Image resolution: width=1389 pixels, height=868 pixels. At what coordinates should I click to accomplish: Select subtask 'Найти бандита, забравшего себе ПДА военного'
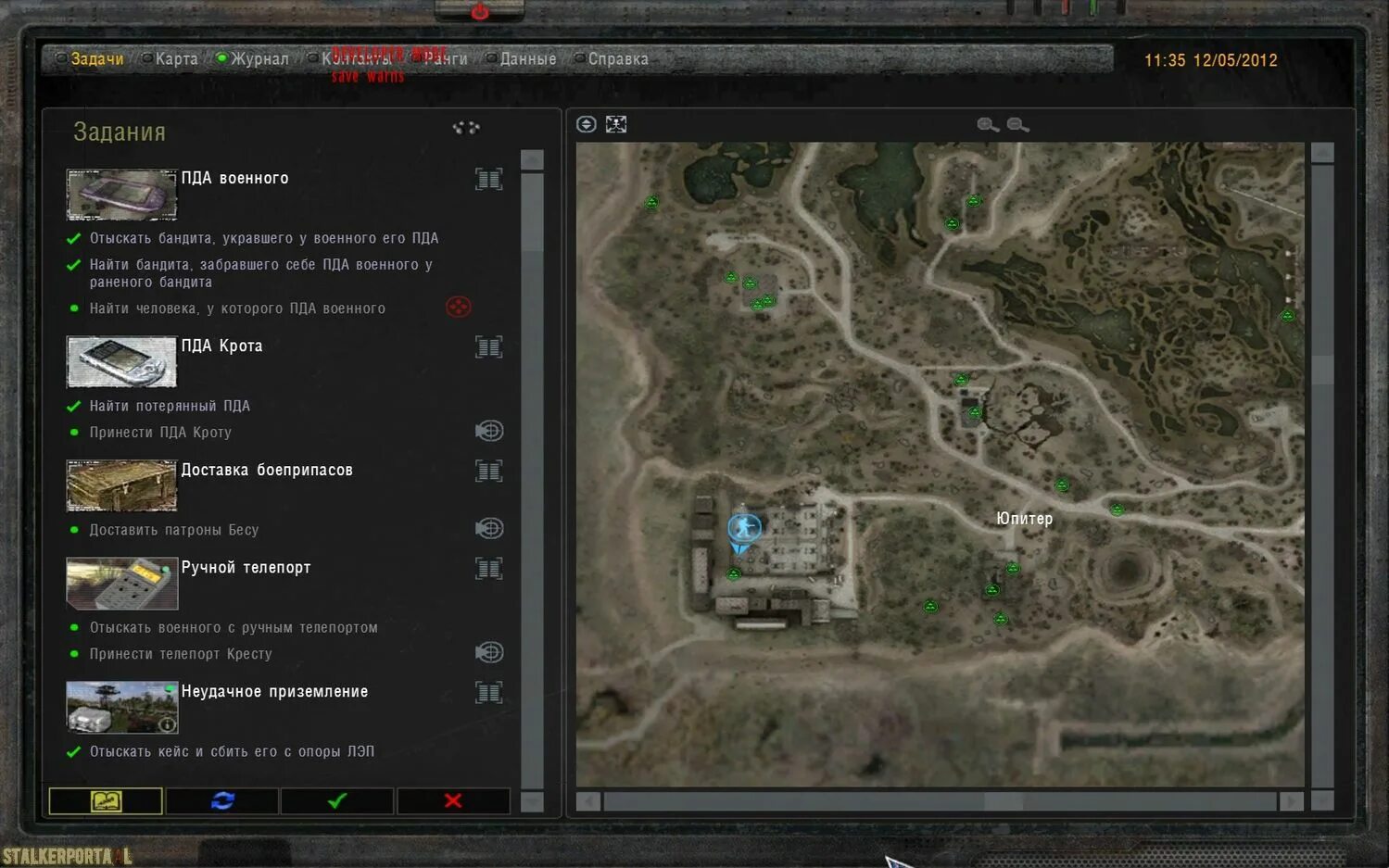[x=260, y=273]
